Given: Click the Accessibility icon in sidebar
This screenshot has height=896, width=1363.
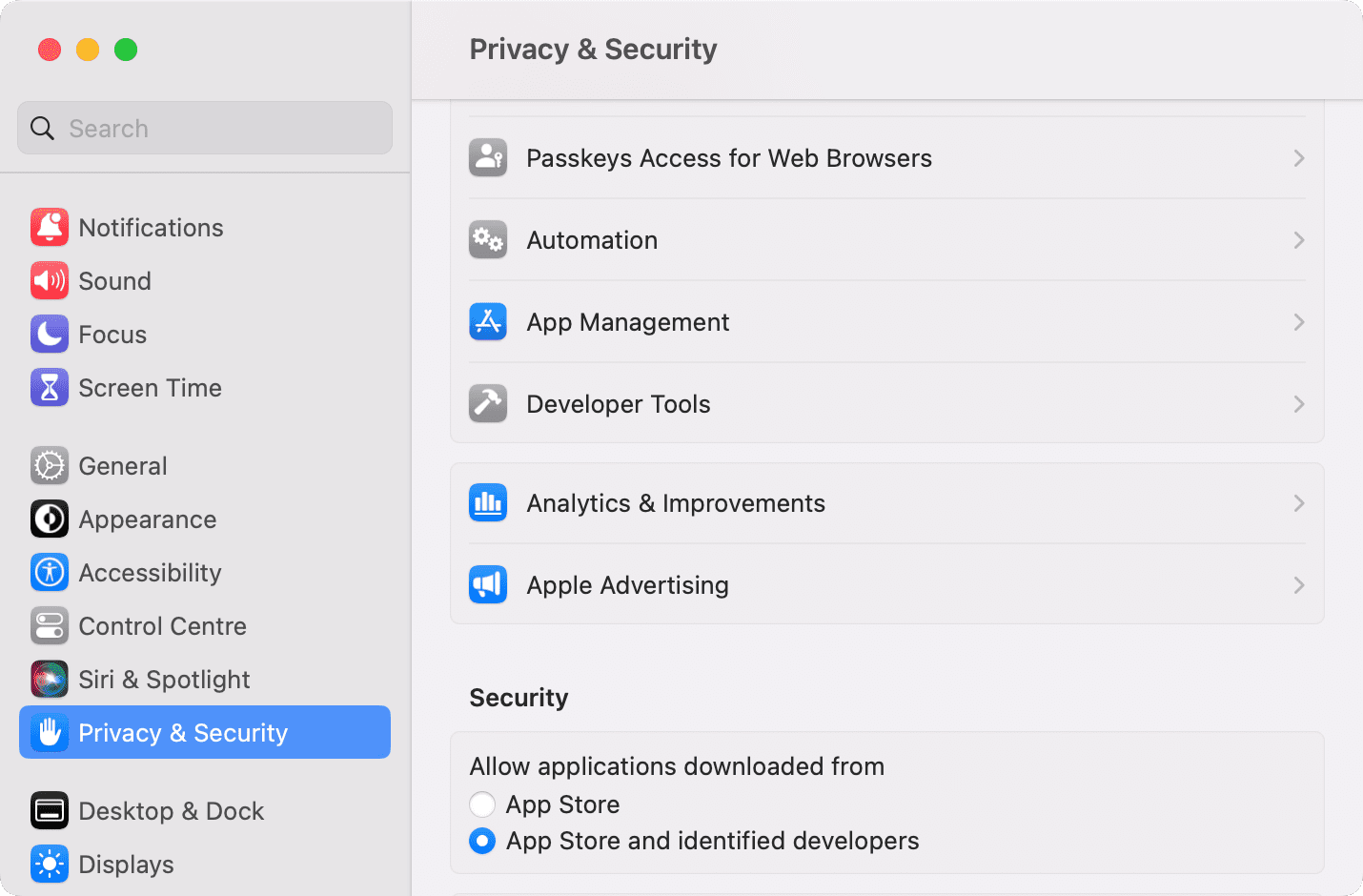Looking at the screenshot, I should (50, 573).
